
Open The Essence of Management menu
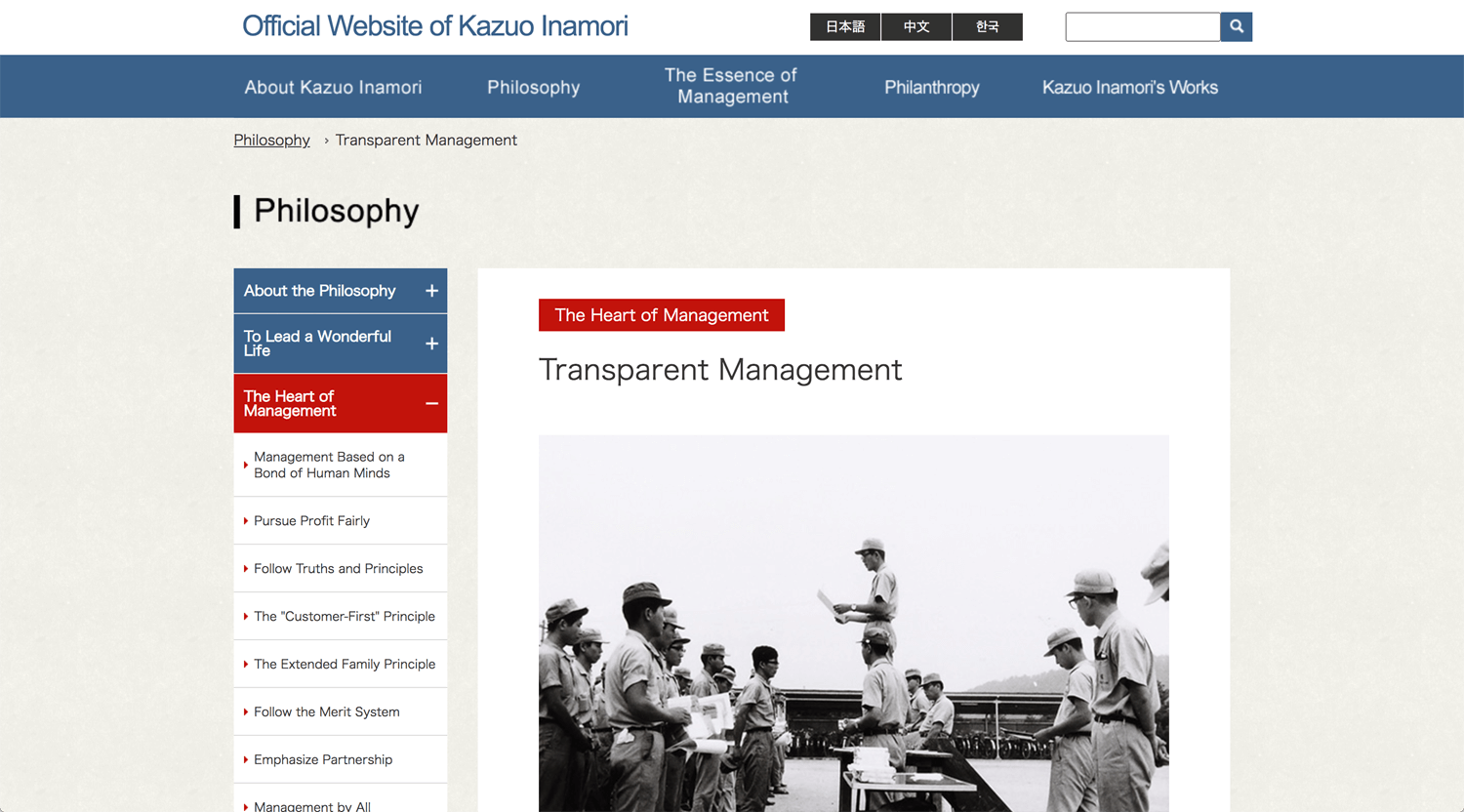point(732,86)
